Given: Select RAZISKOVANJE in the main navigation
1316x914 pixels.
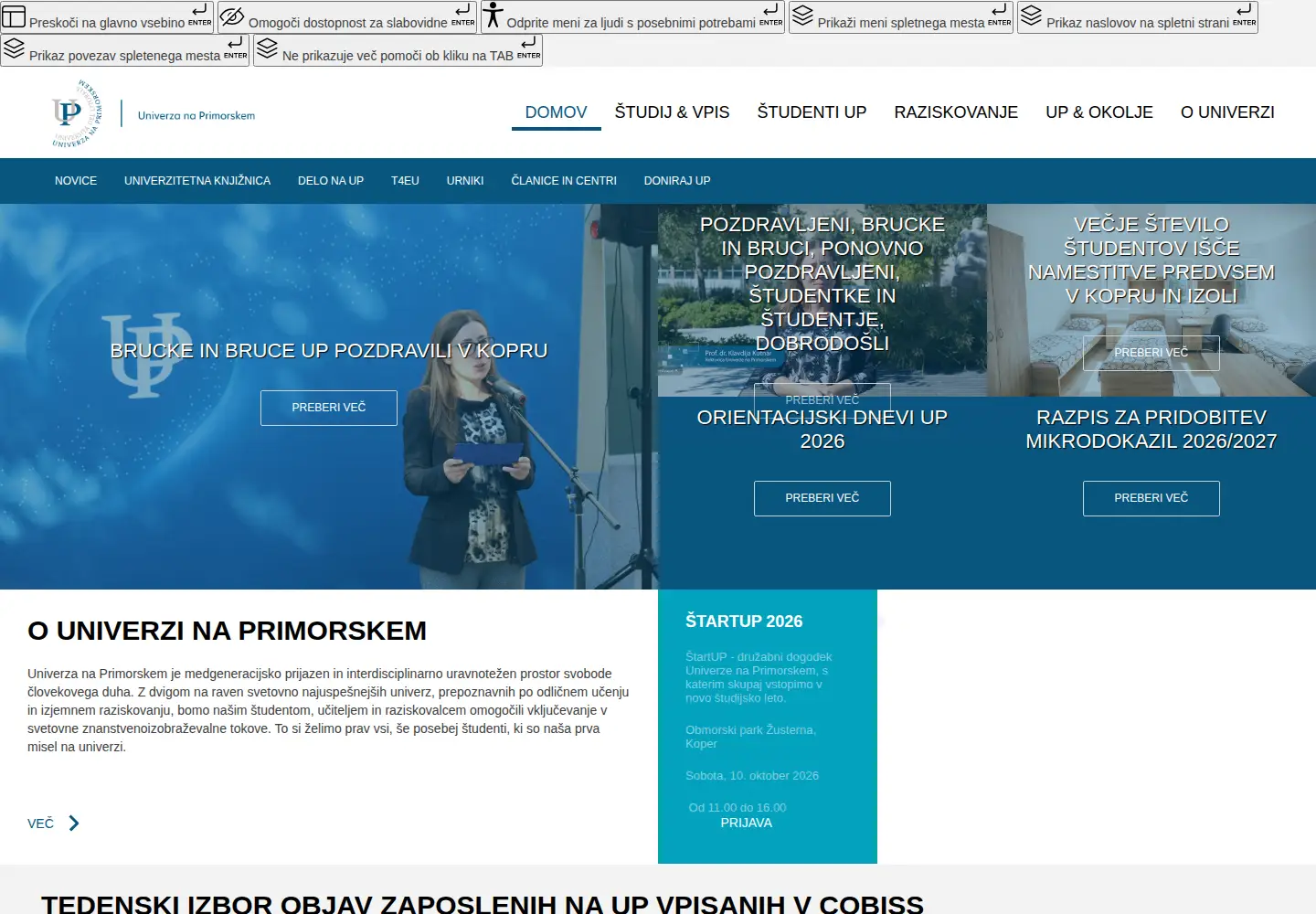Looking at the screenshot, I should 956,112.
